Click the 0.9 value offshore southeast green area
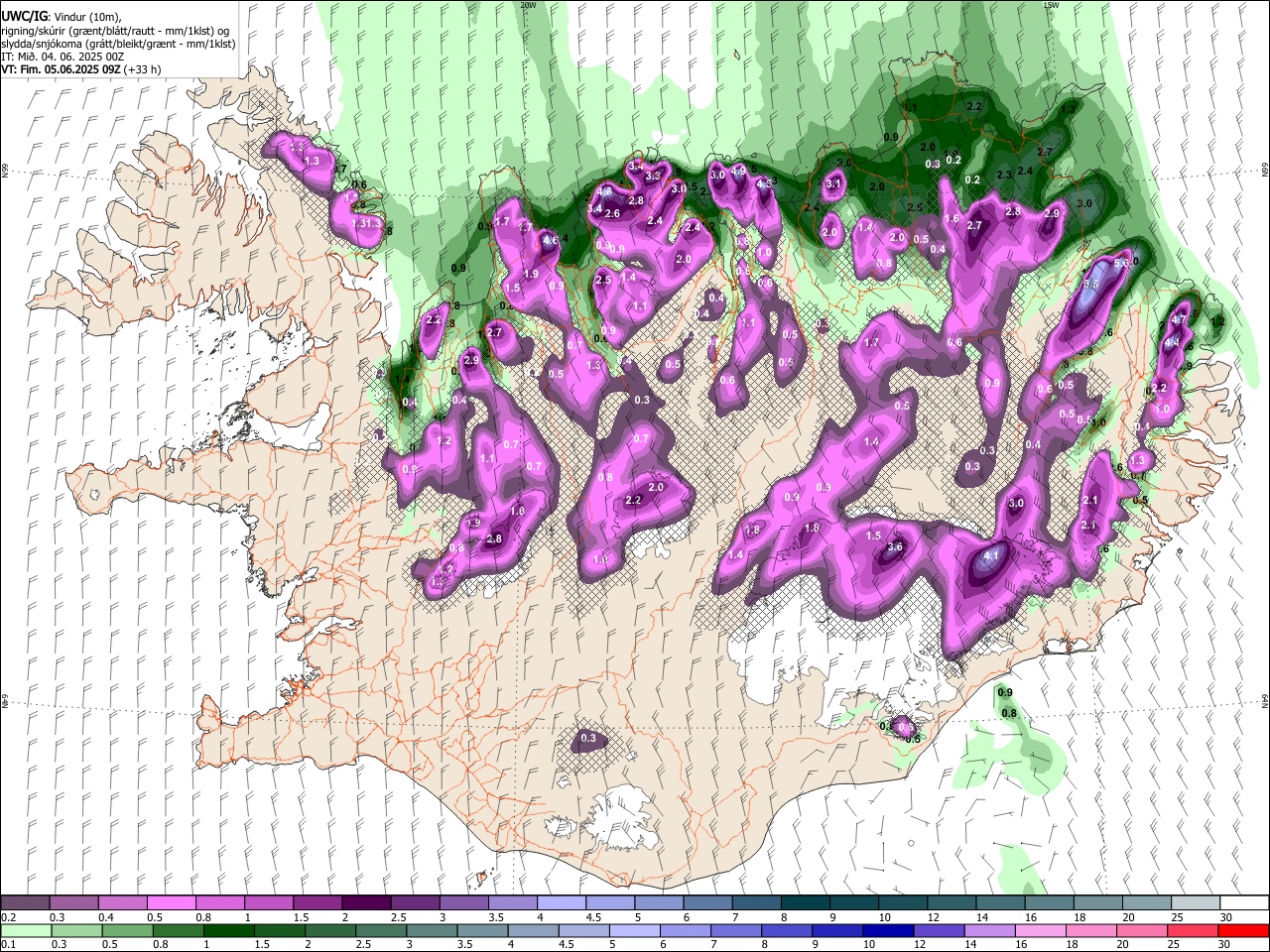 (x=1005, y=692)
